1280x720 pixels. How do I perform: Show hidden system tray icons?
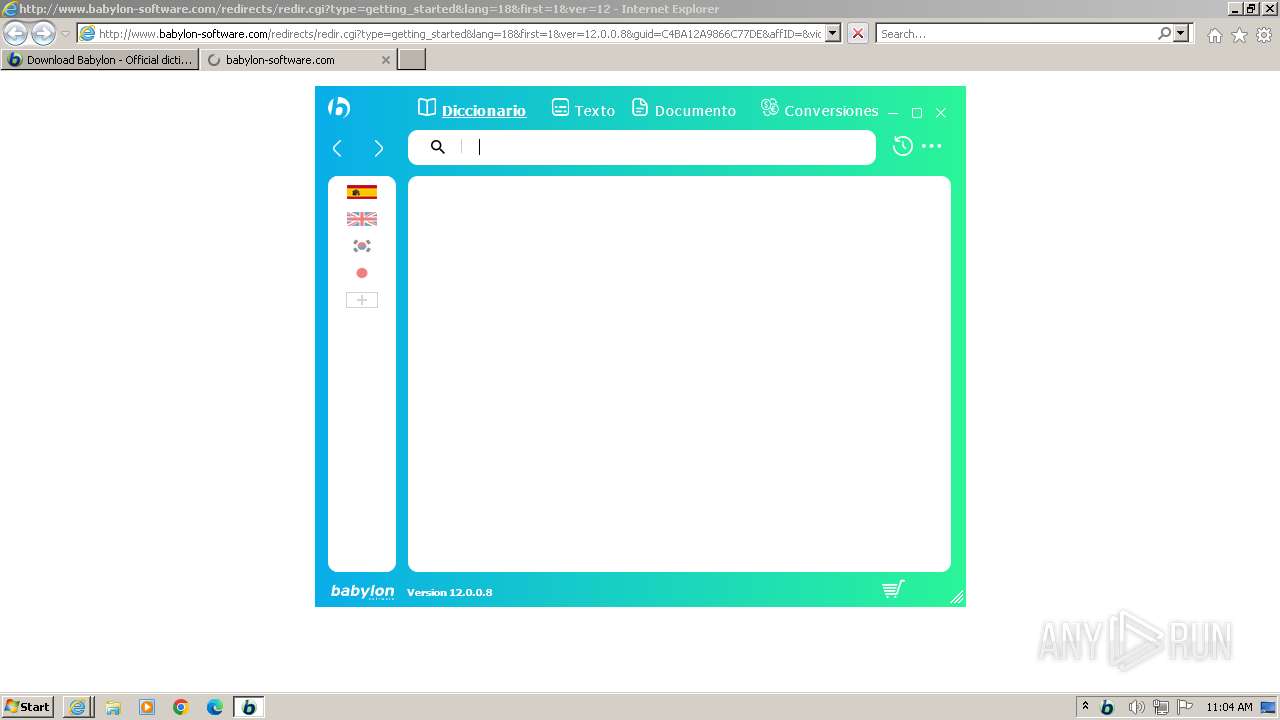1085,707
